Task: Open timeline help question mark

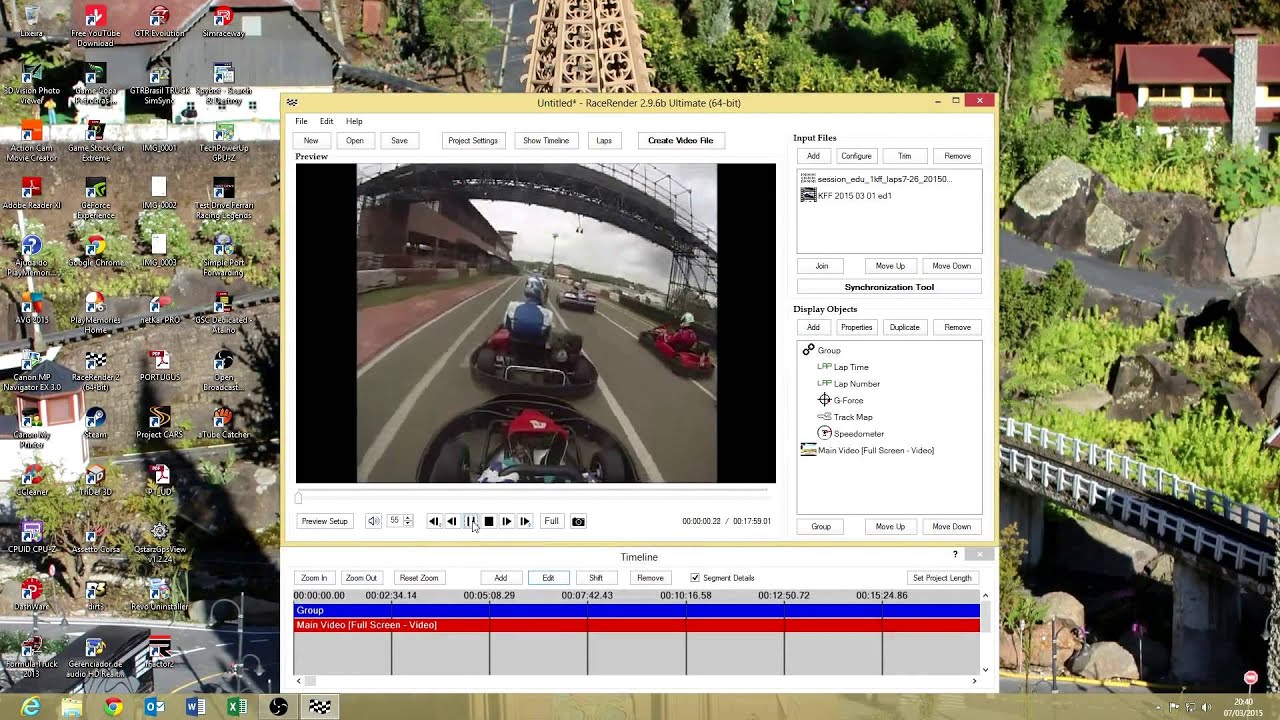Action: (955, 554)
